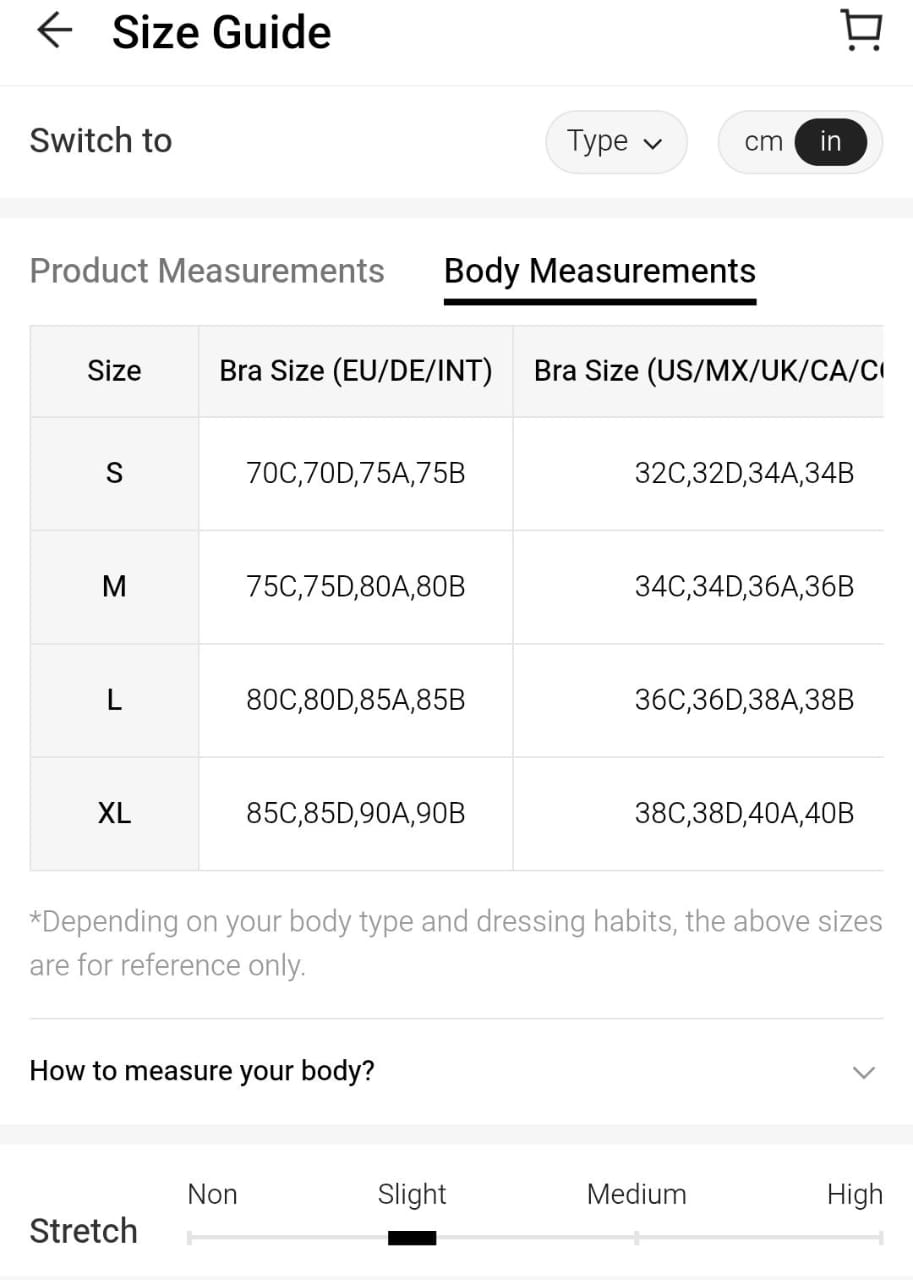Open the Type dropdown

click(x=615, y=142)
